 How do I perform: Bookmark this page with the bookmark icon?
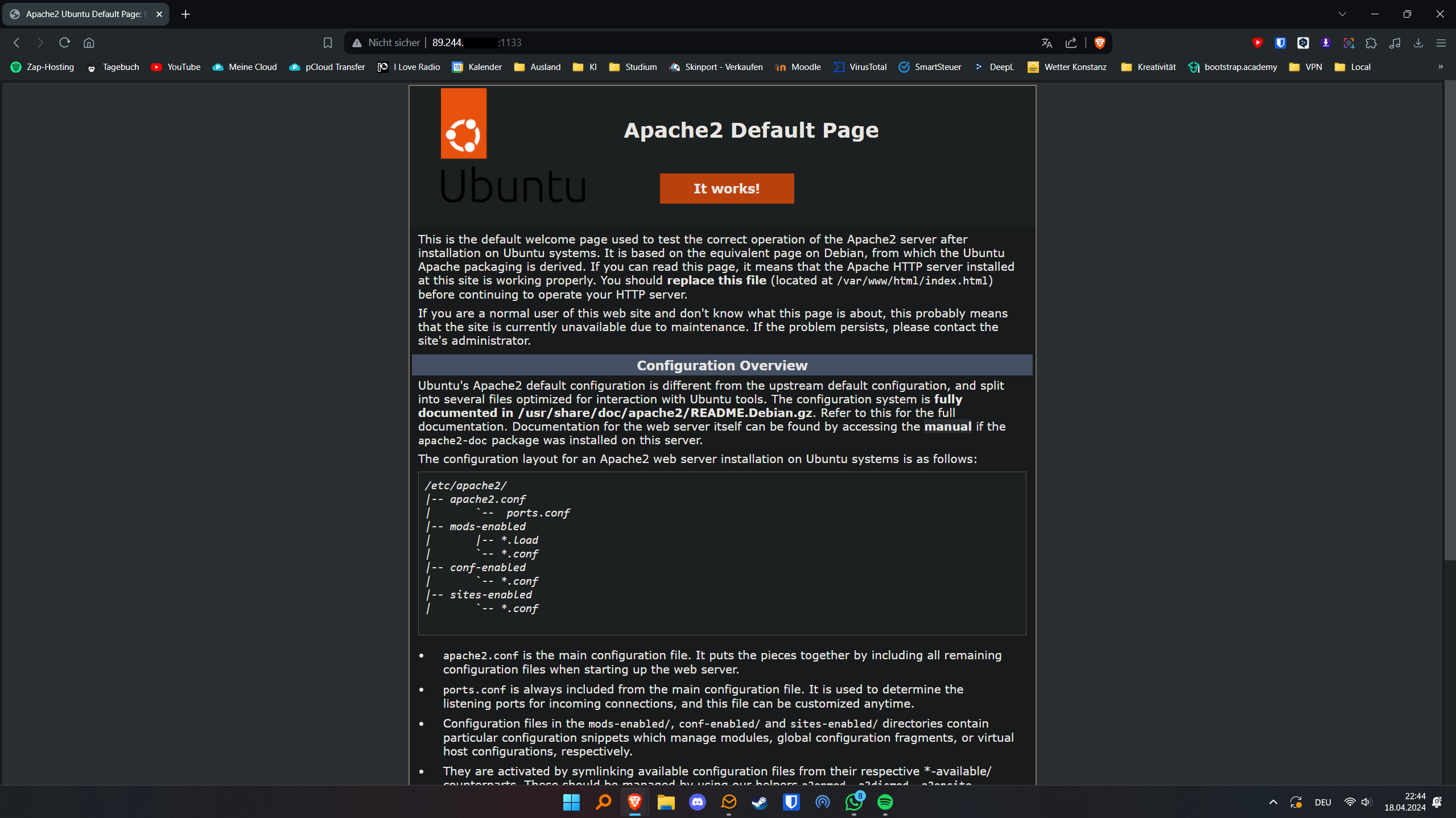(327, 43)
